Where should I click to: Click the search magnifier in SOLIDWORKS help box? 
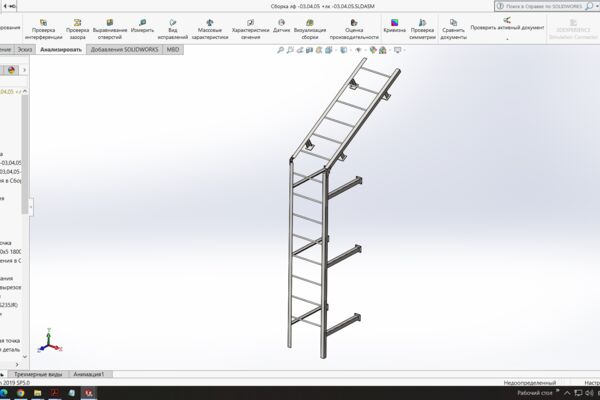click(589, 6)
